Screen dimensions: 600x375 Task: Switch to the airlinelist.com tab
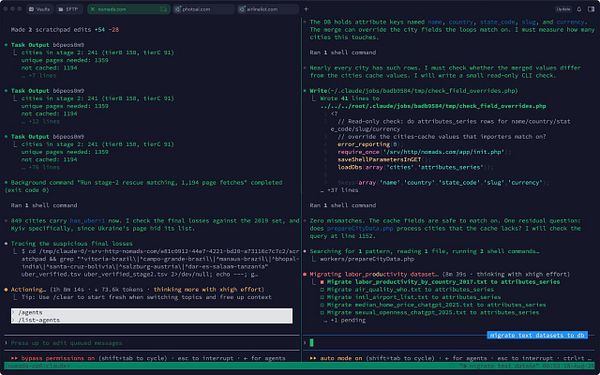pos(267,9)
